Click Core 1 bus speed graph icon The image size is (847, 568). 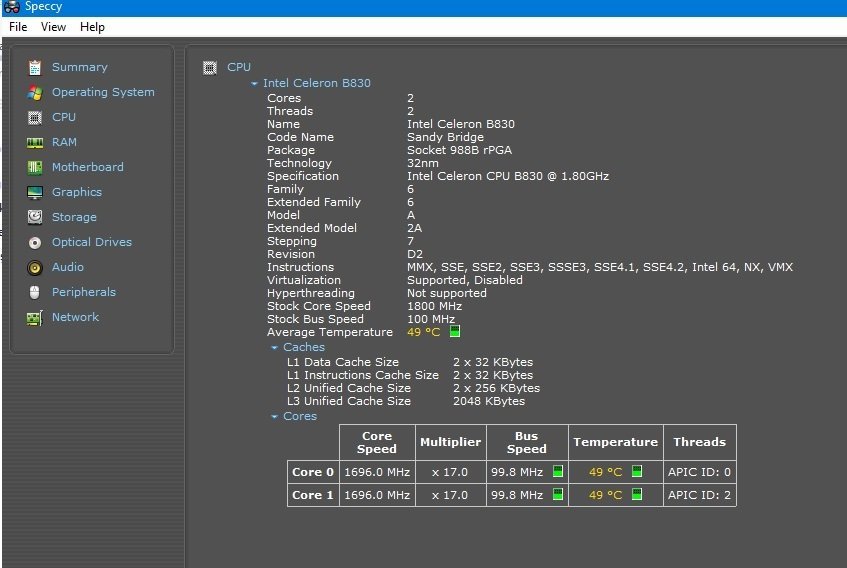click(558, 495)
